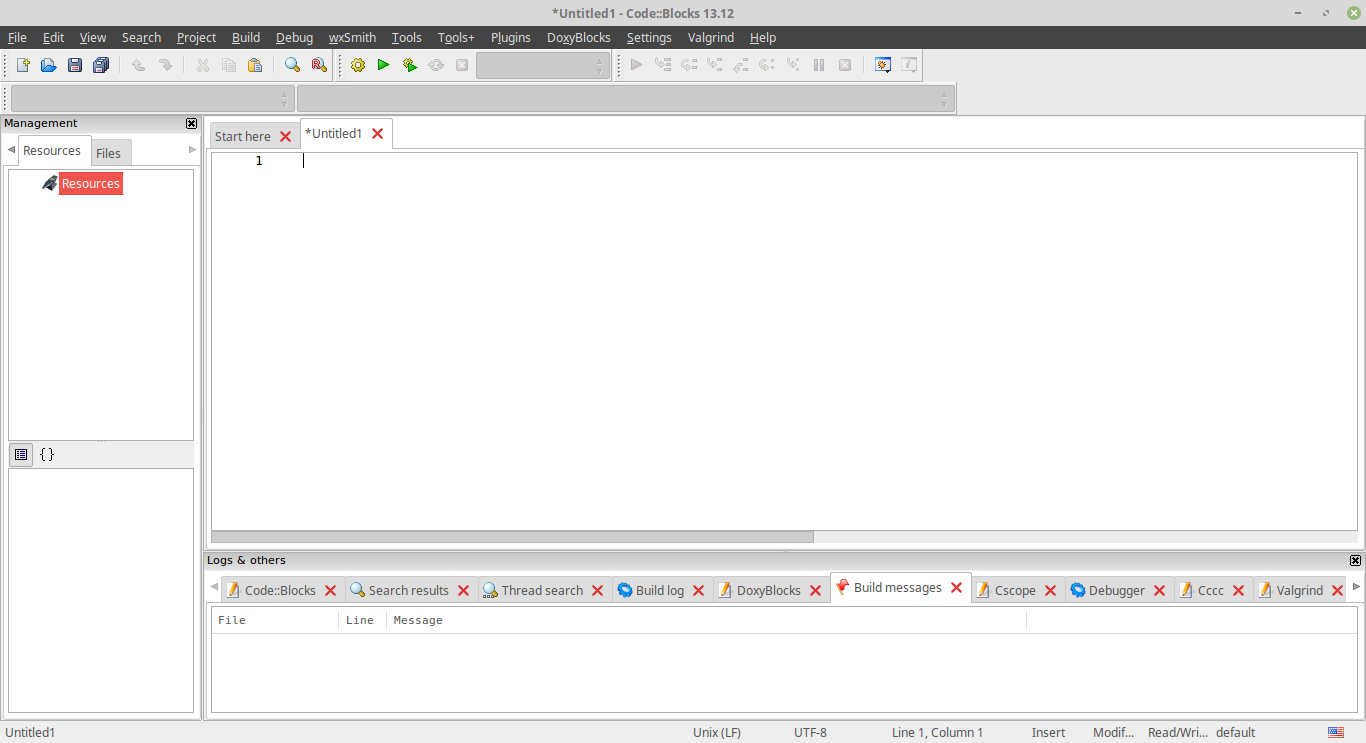Close the Build messages log tab

(x=956, y=587)
